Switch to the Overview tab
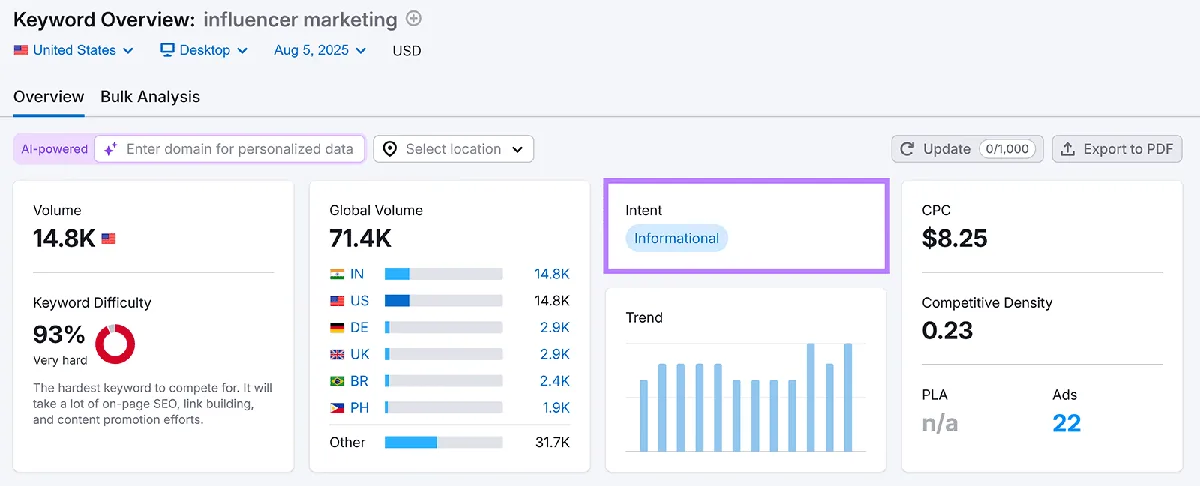The image size is (1200, 486). (49, 97)
